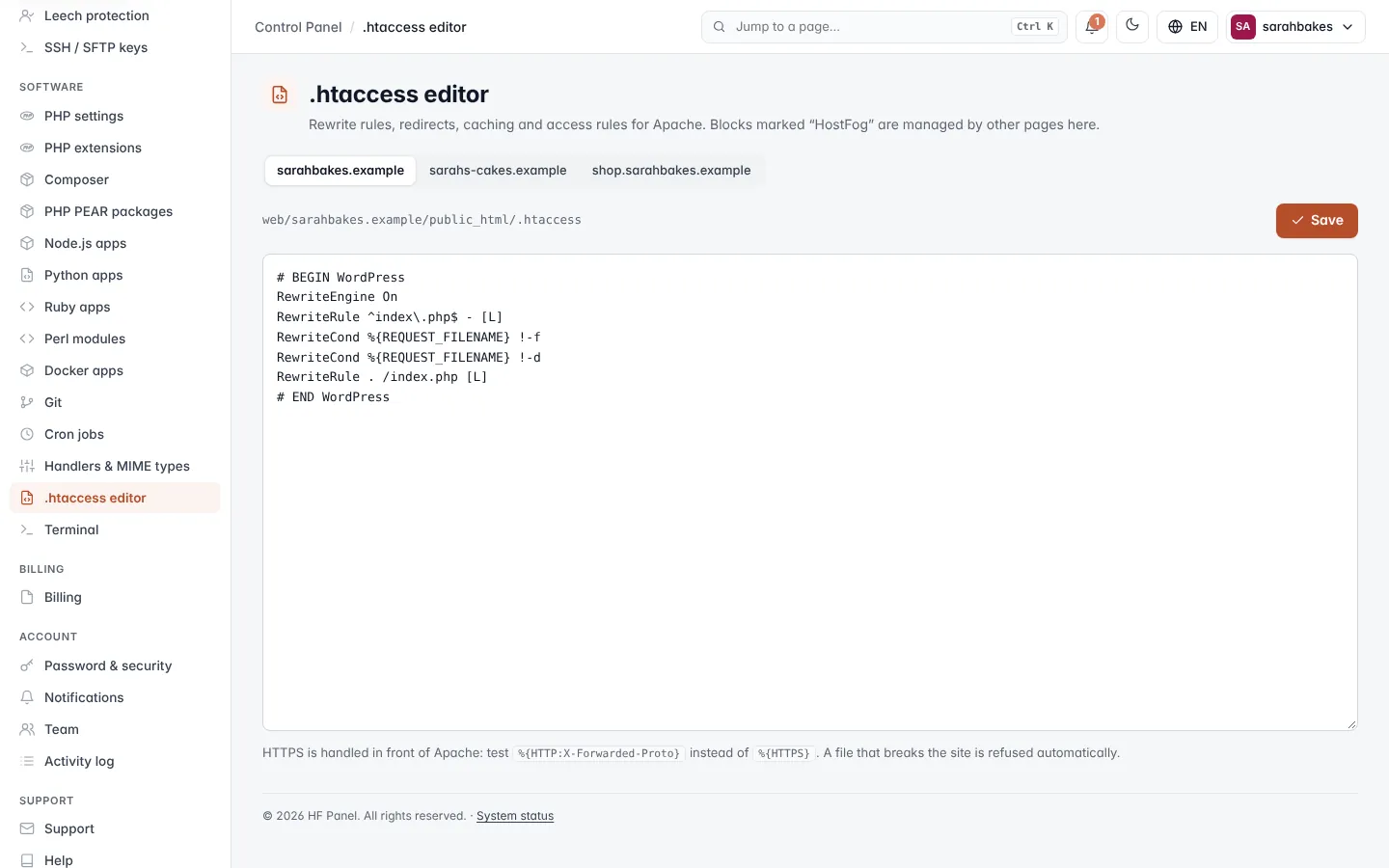Switch to shop.sarahbakes.example tab
Image resolution: width=1389 pixels, height=868 pixels.
[671, 171]
